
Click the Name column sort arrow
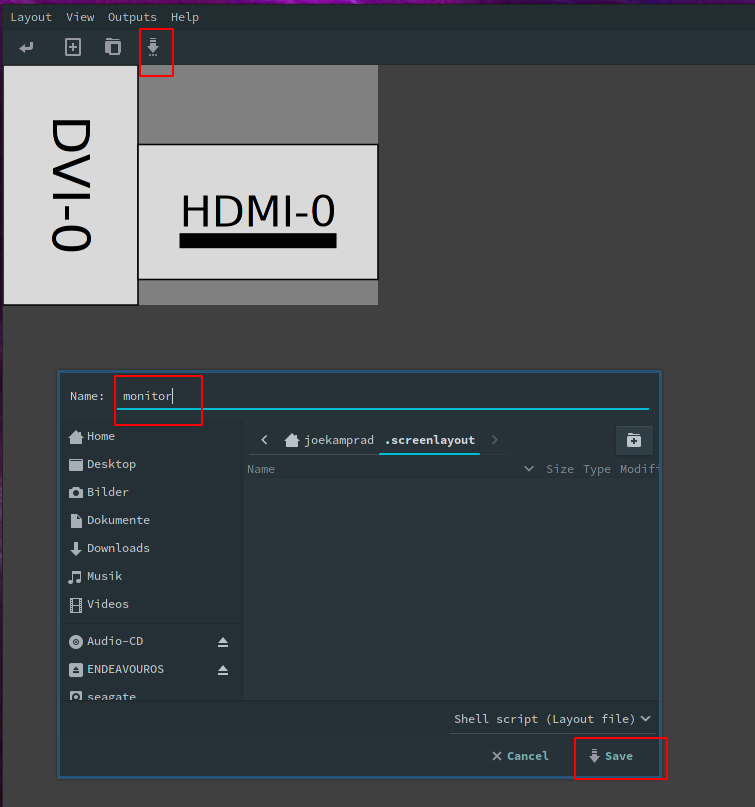[529, 469]
